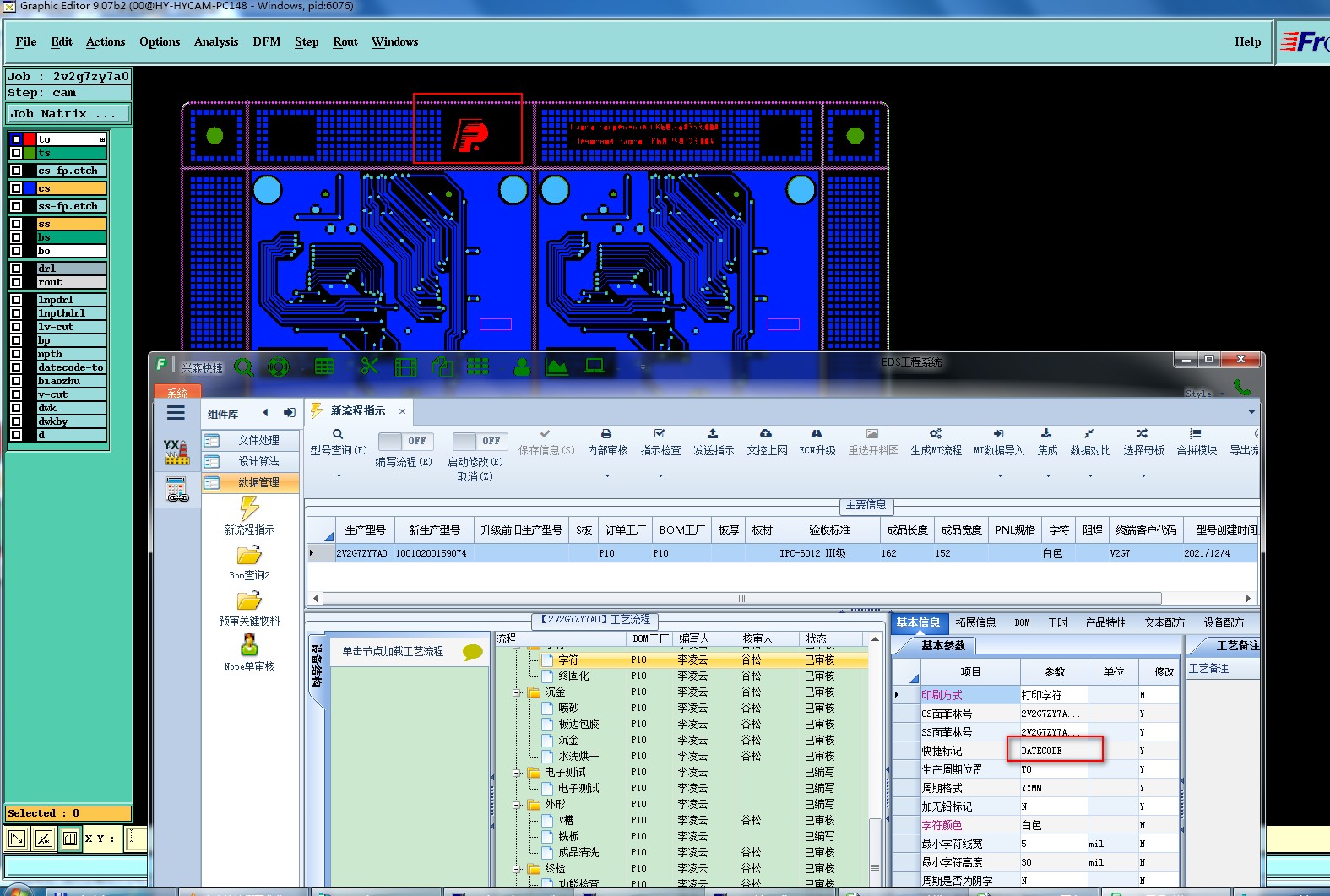Viewport: 1330px width, 896px height.
Task: Open the Bom查询2 folder icon
Action: (x=249, y=555)
